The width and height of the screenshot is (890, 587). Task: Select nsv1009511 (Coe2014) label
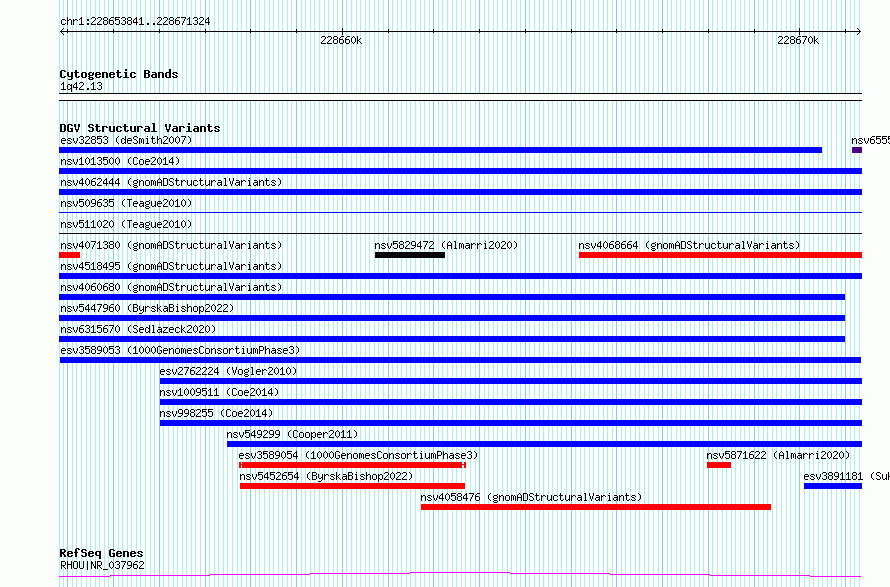(219, 392)
